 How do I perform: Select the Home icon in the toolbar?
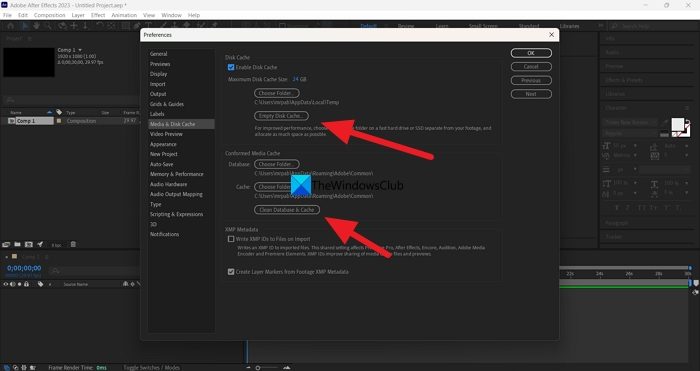pyautogui.click(x=11, y=26)
